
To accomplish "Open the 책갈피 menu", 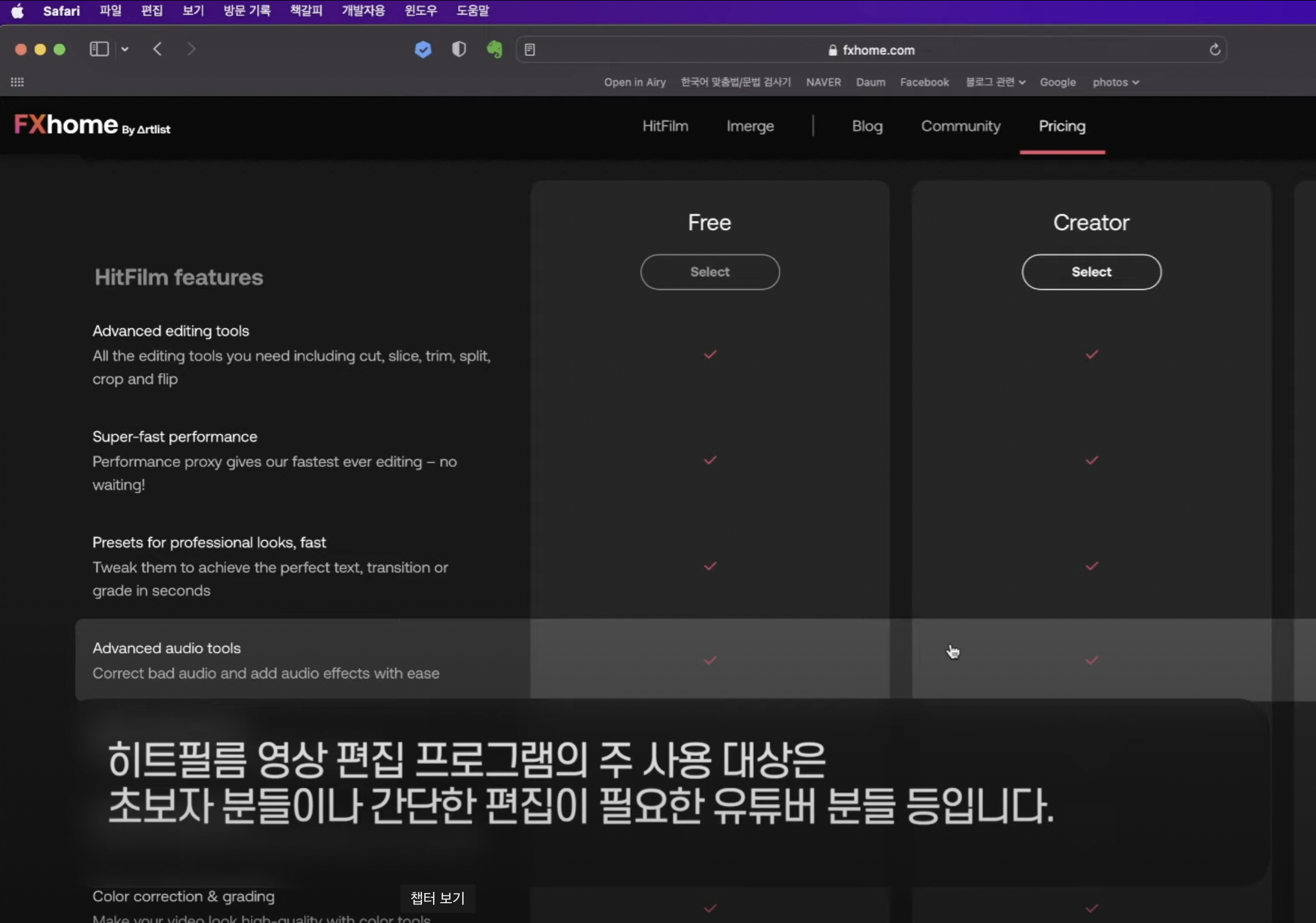I will pos(306,11).
